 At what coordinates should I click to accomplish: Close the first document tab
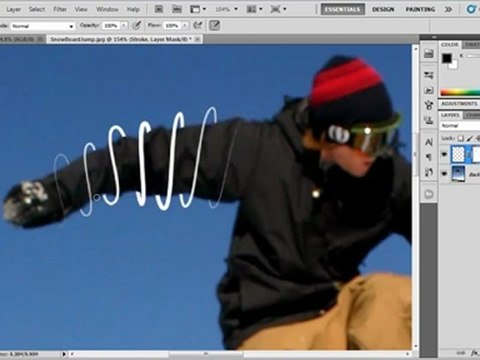coord(40,39)
